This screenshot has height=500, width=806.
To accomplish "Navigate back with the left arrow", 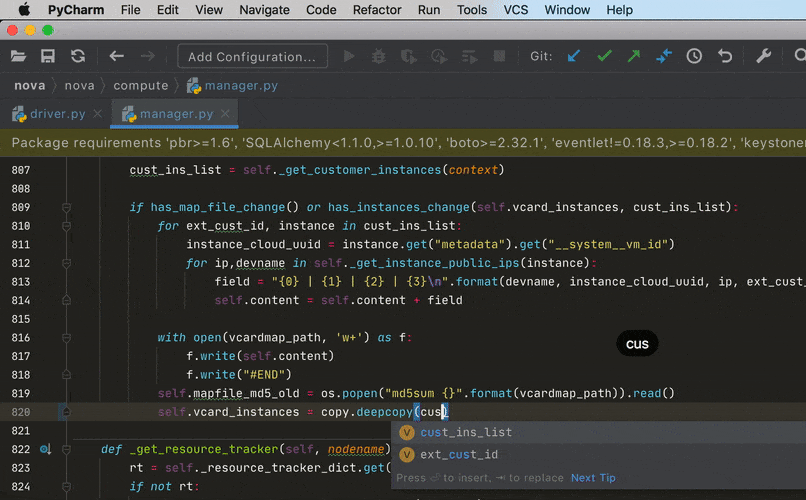I will point(117,57).
